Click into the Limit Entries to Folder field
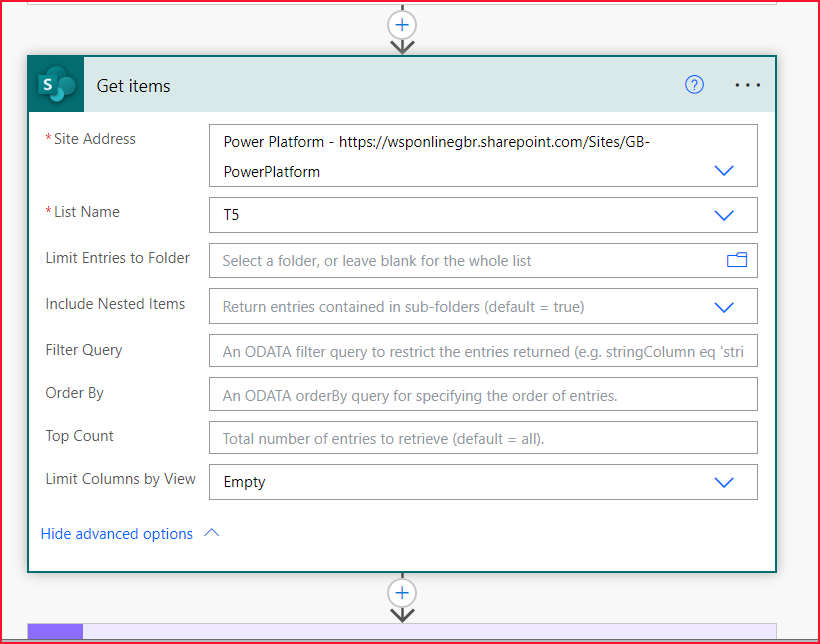 [x=483, y=261]
